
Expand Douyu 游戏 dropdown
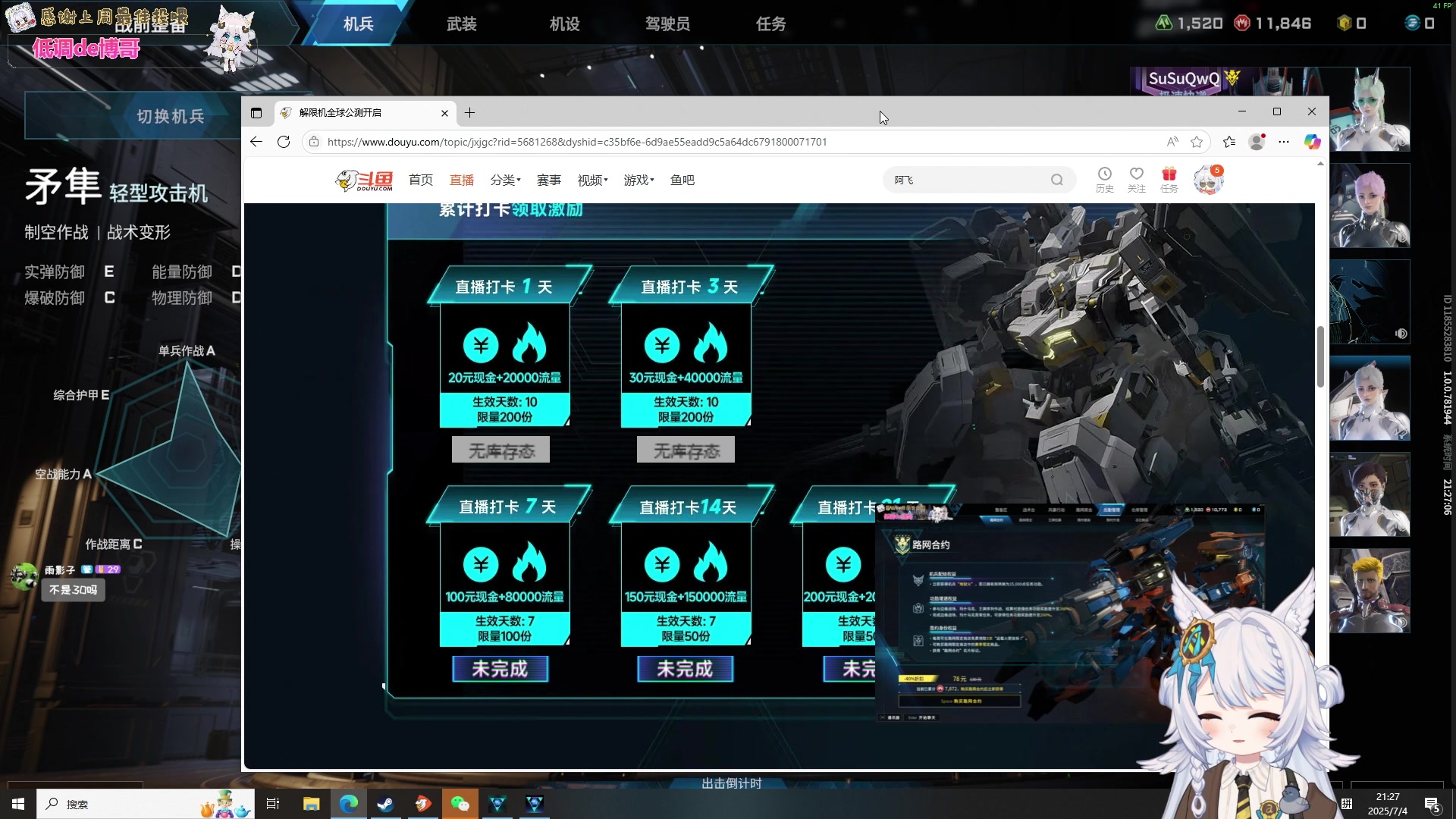tap(639, 180)
